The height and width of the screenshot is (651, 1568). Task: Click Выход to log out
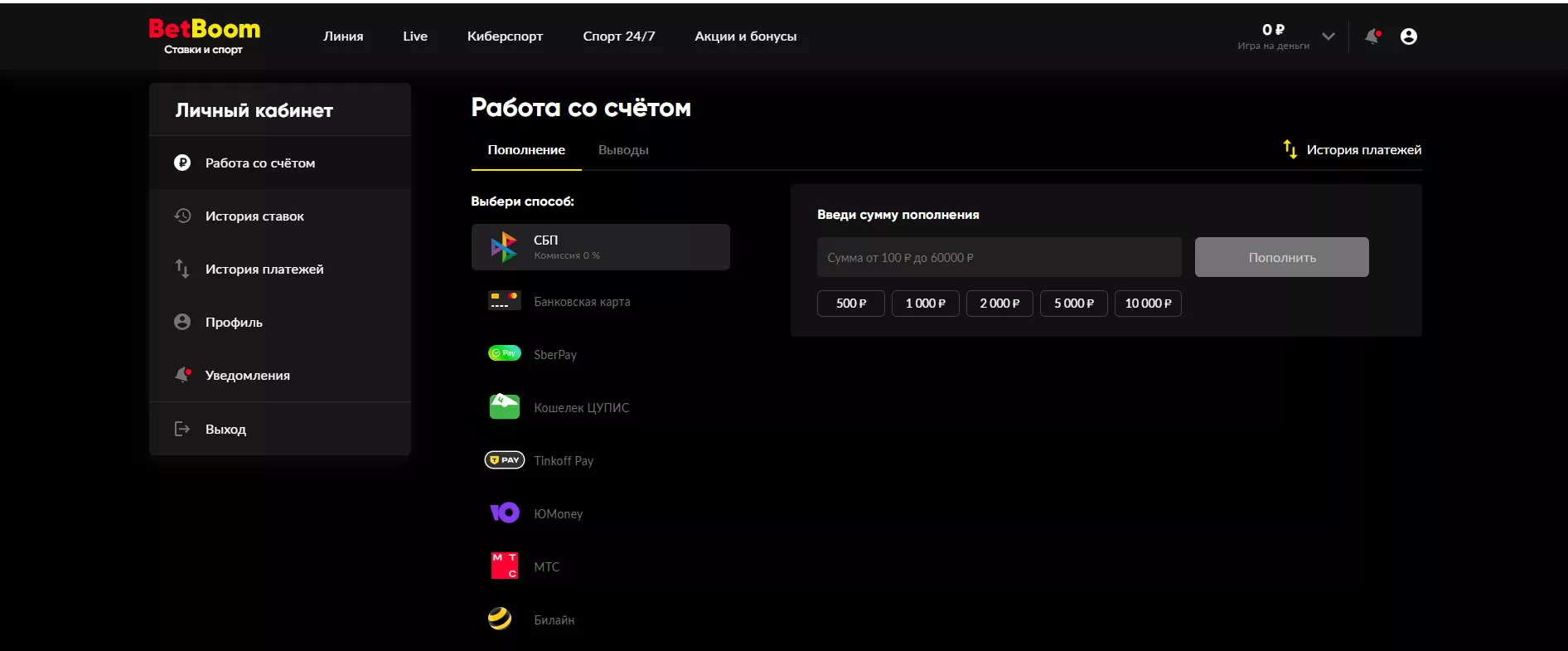(280, 429)
